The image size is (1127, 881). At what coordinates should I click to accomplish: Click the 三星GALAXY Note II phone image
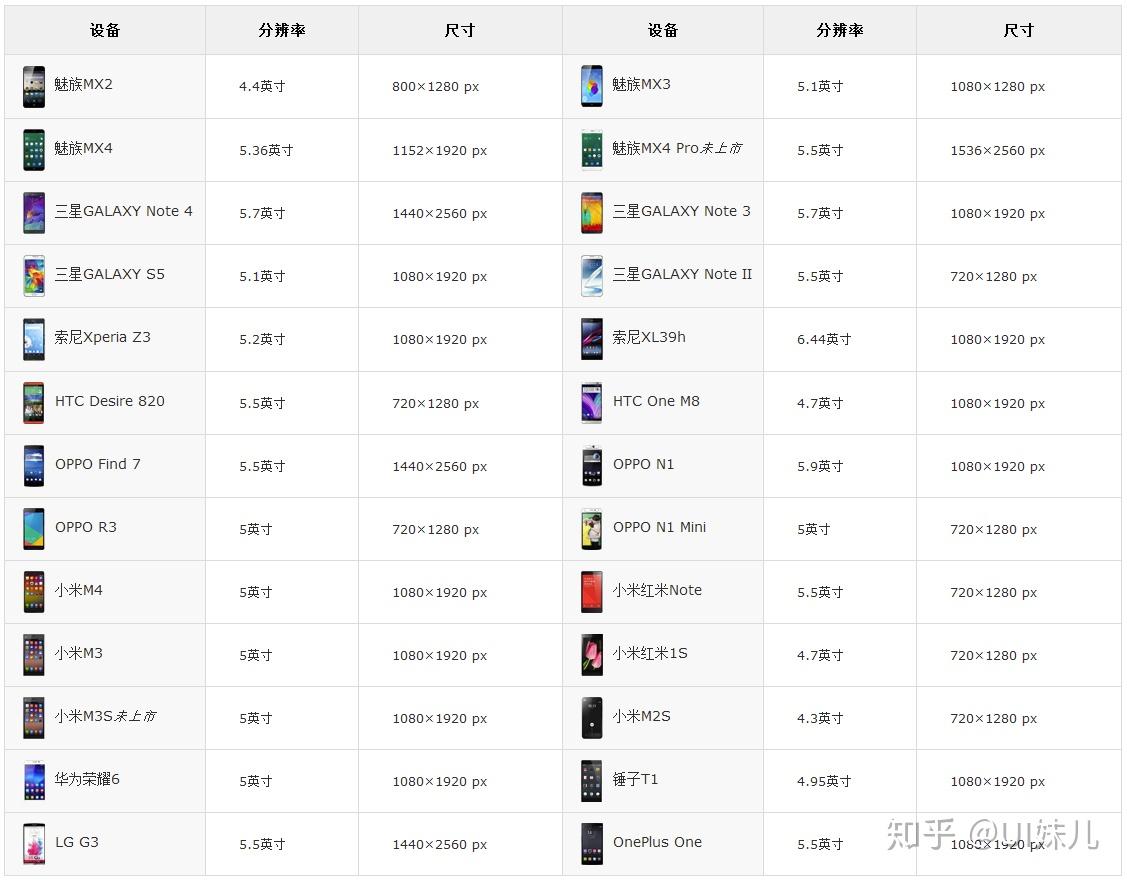[x=592, y=276]
